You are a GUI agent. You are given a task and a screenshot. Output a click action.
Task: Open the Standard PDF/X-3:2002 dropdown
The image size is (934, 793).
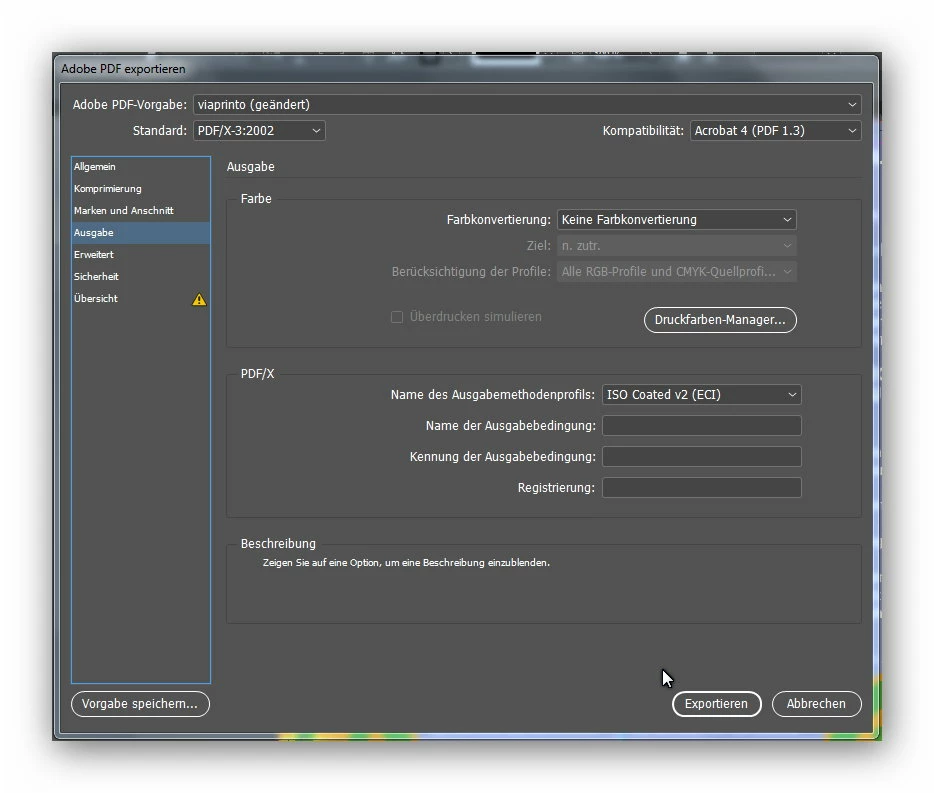point(259,130)
